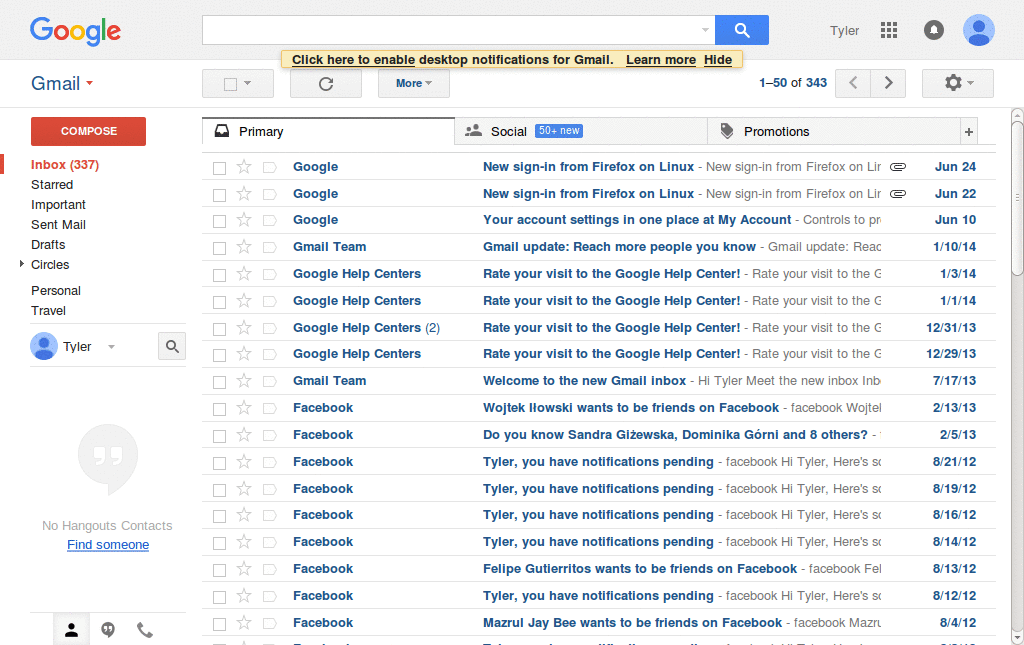Open the More dropdown
The width and height of the screenshot is (1024, 645).
(x=413, y=83)
